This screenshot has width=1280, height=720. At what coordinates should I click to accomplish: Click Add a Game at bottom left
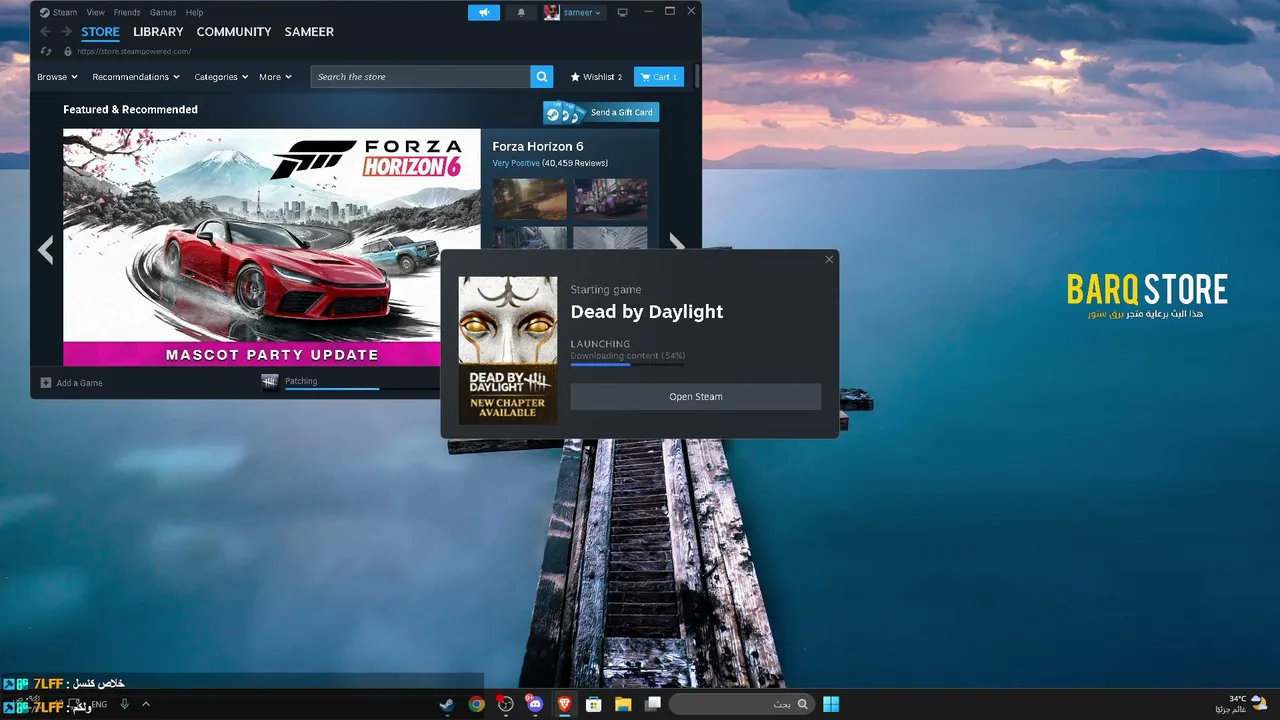[71, 383]
